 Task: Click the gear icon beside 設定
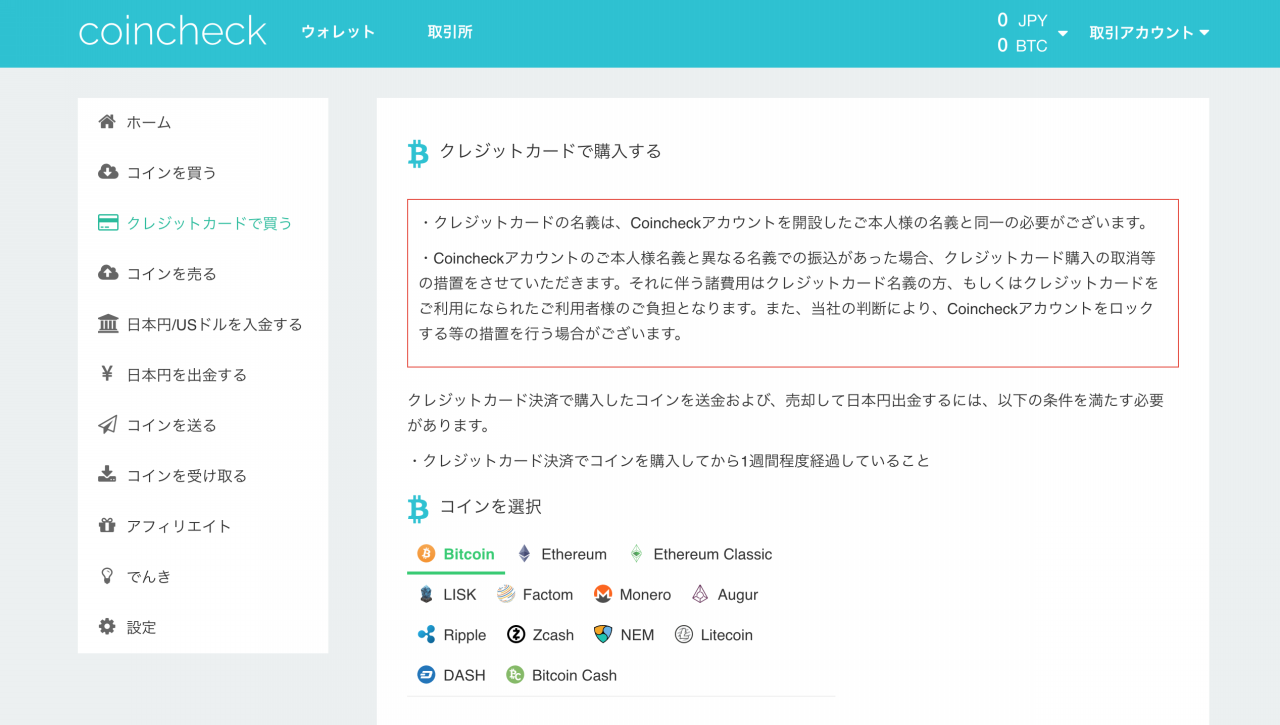click(x=107, y=627)
